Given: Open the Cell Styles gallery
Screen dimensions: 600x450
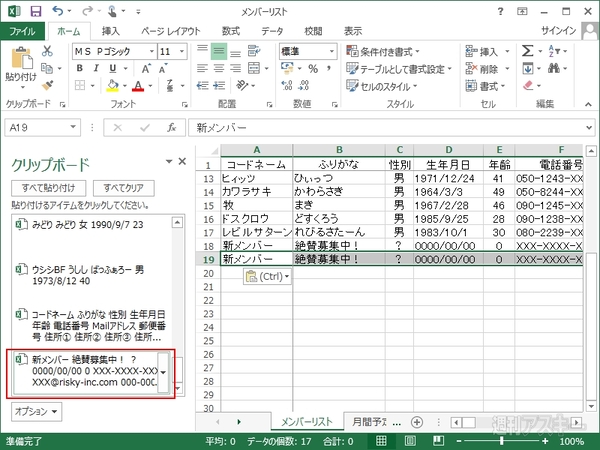Looking at the screenshot, I should pyautogui.click(x=381, y=86).
